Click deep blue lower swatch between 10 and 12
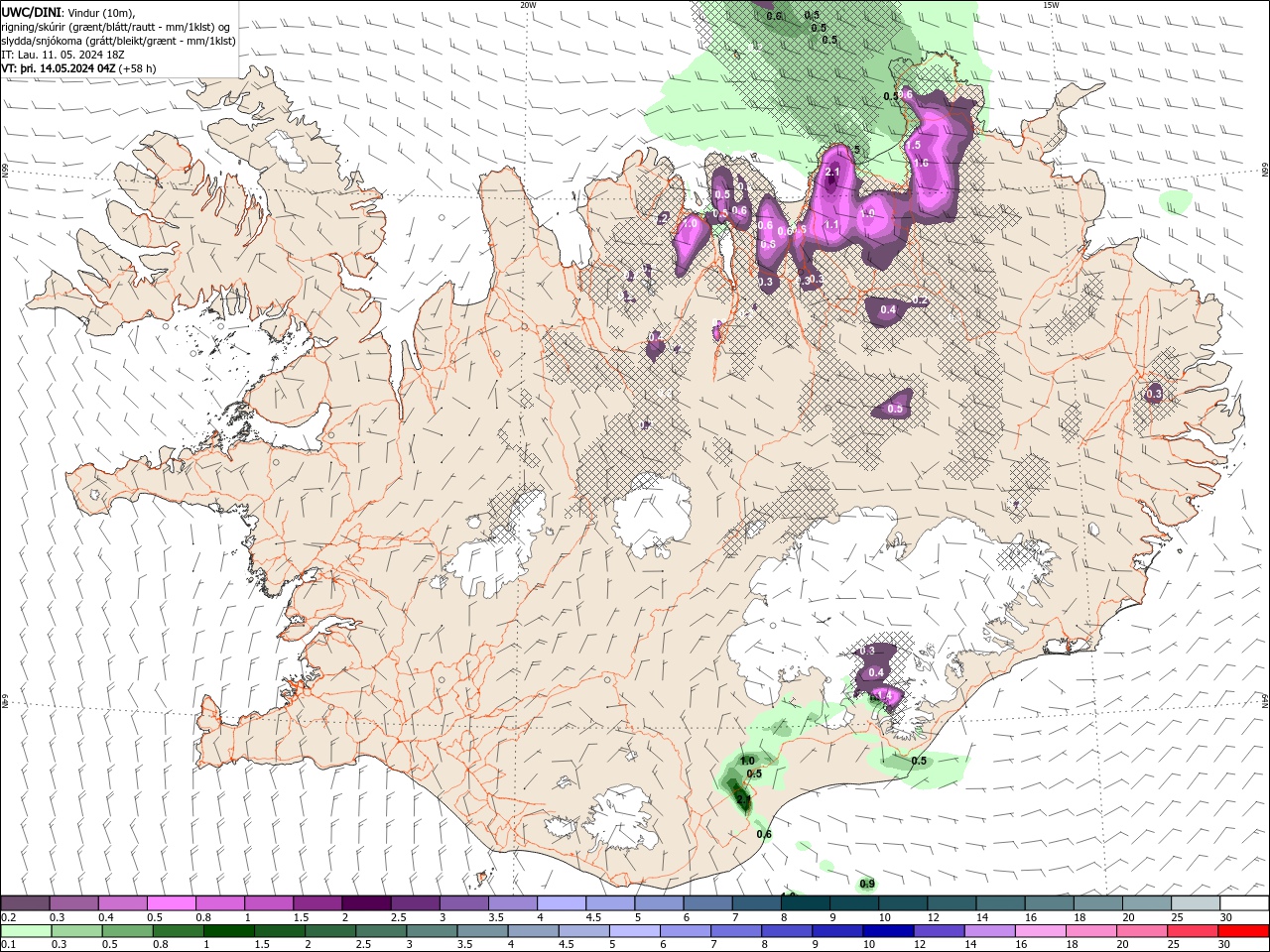 890,931
